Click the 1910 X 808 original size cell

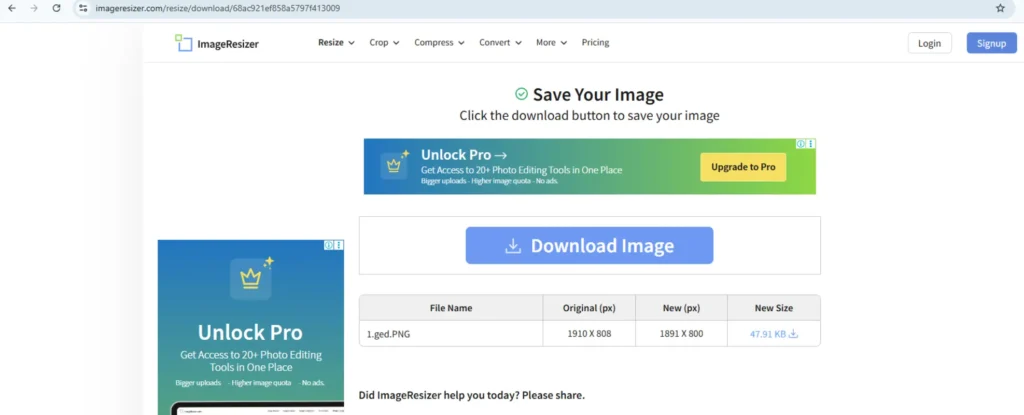pos(589,334)
